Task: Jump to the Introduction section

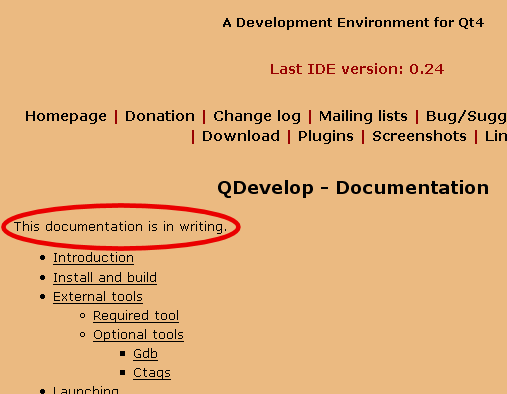Action: tap(94, 258)
